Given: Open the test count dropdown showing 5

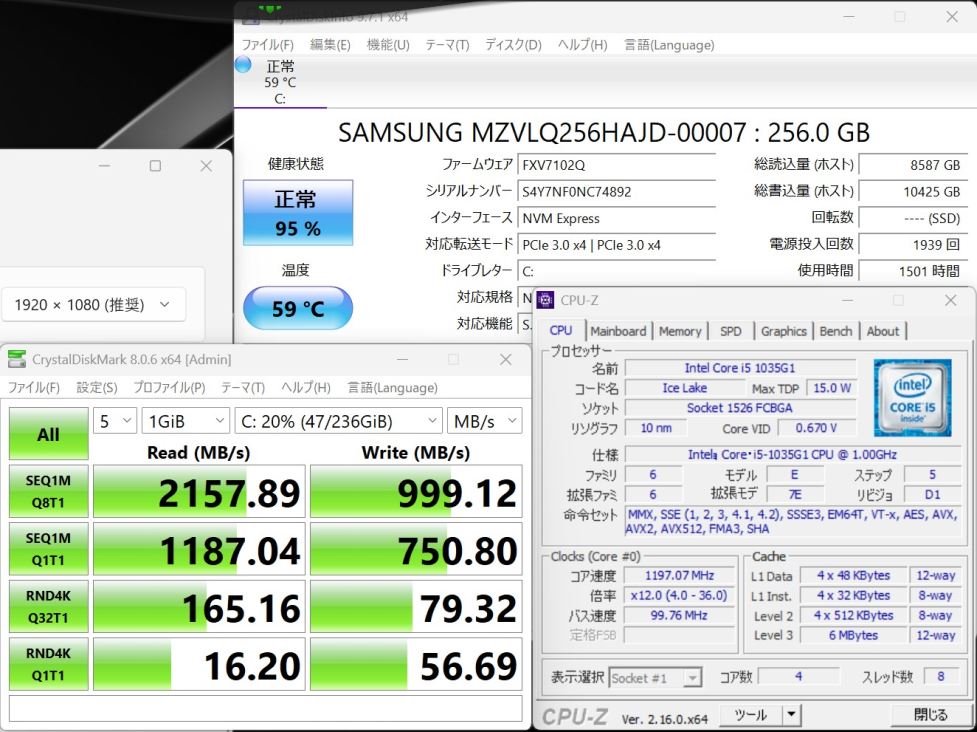Looking at the screenshot, I should pos(115,421).
